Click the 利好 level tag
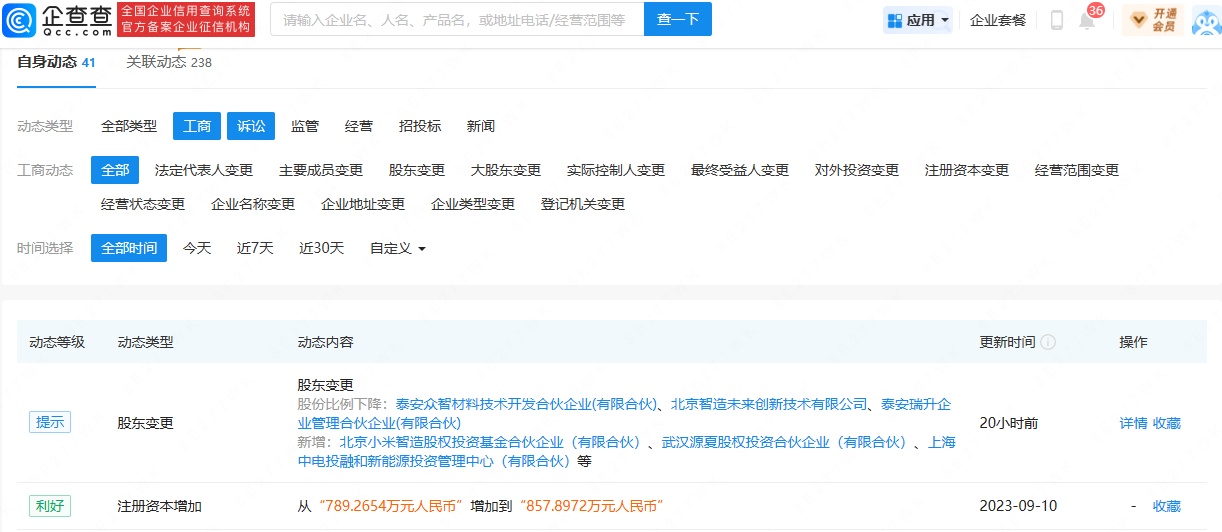The height and width of the screenshot is (532, 1222). click(50, 505)
